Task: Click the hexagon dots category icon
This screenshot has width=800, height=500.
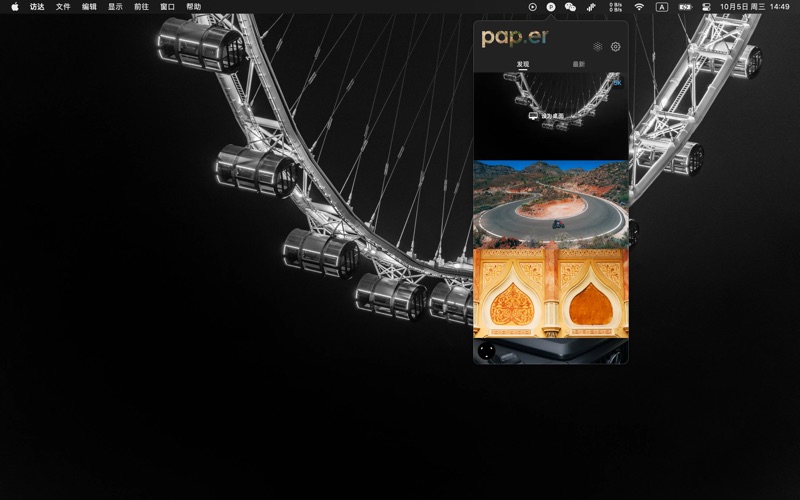Action: click(597, 46)
